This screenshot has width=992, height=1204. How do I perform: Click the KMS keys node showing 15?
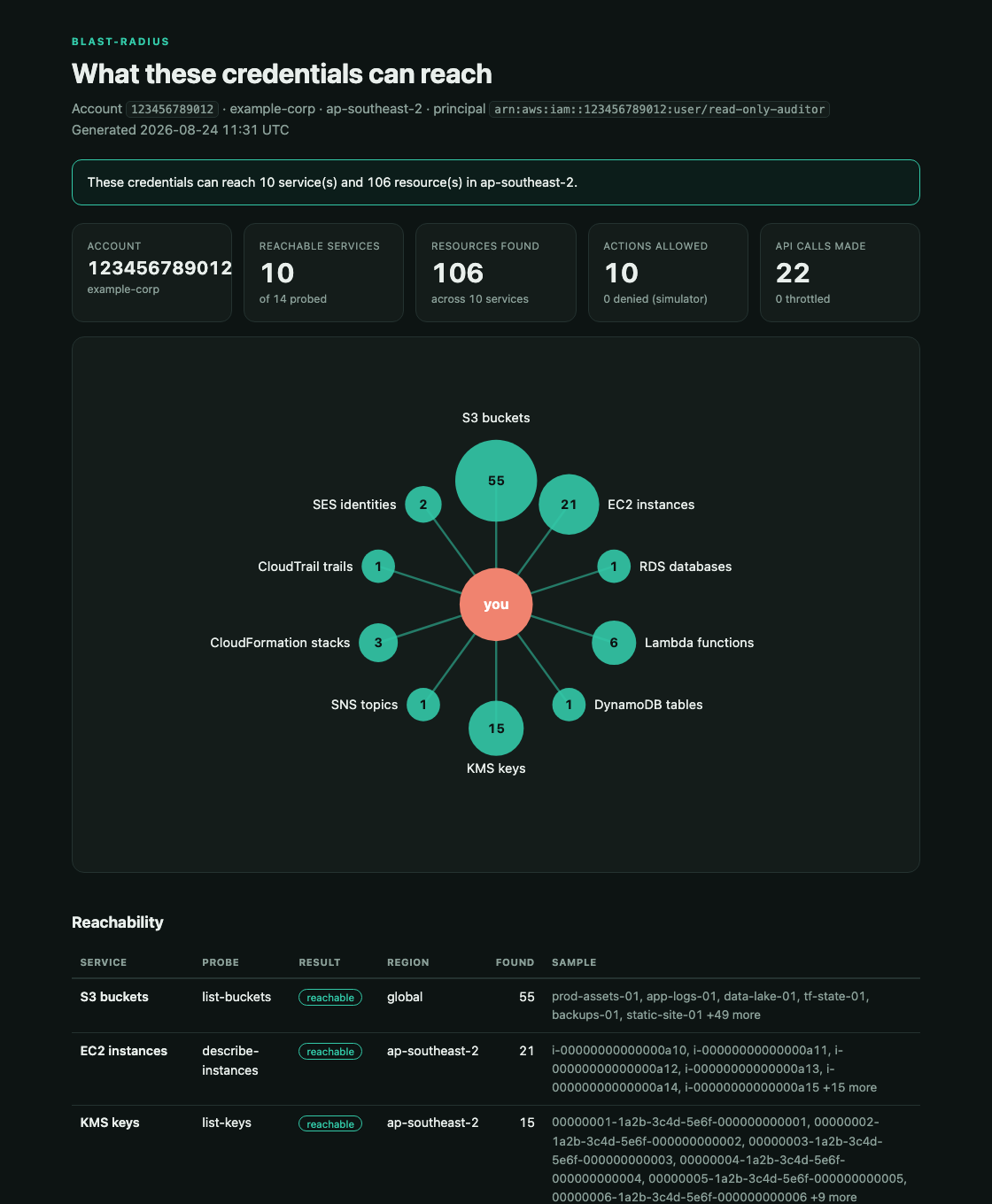click(x=496, y=729)
